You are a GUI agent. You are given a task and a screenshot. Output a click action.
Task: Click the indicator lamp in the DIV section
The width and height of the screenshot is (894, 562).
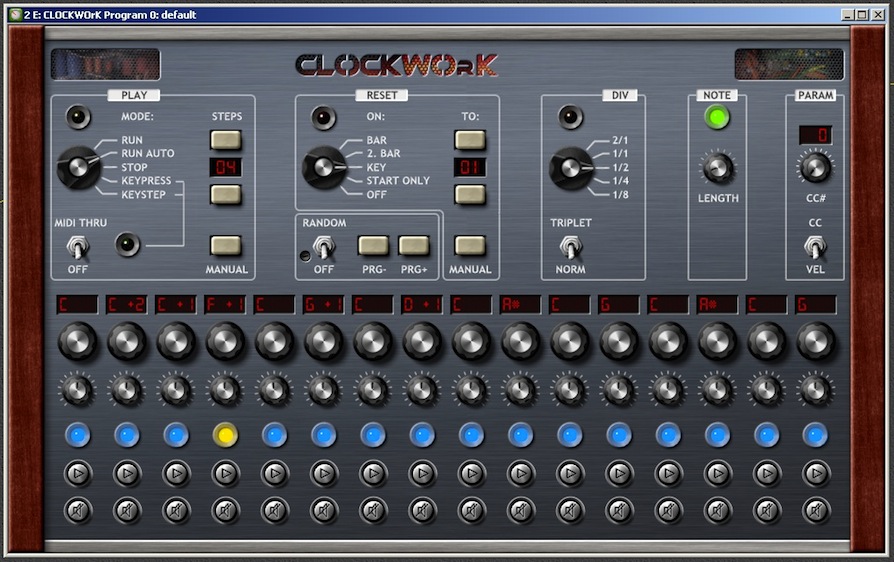click(x=570, y=117)
